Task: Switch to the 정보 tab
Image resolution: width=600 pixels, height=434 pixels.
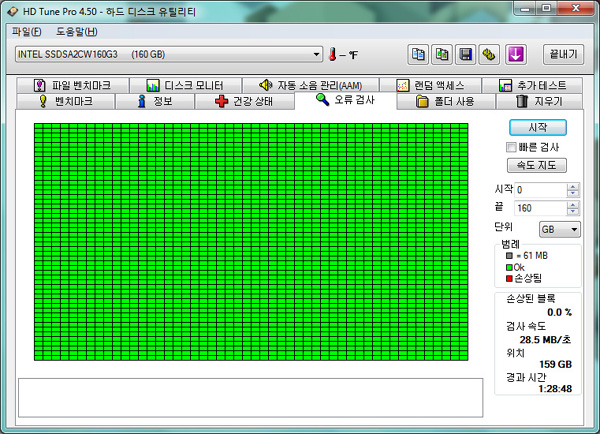Action: (x=155, y=101)
